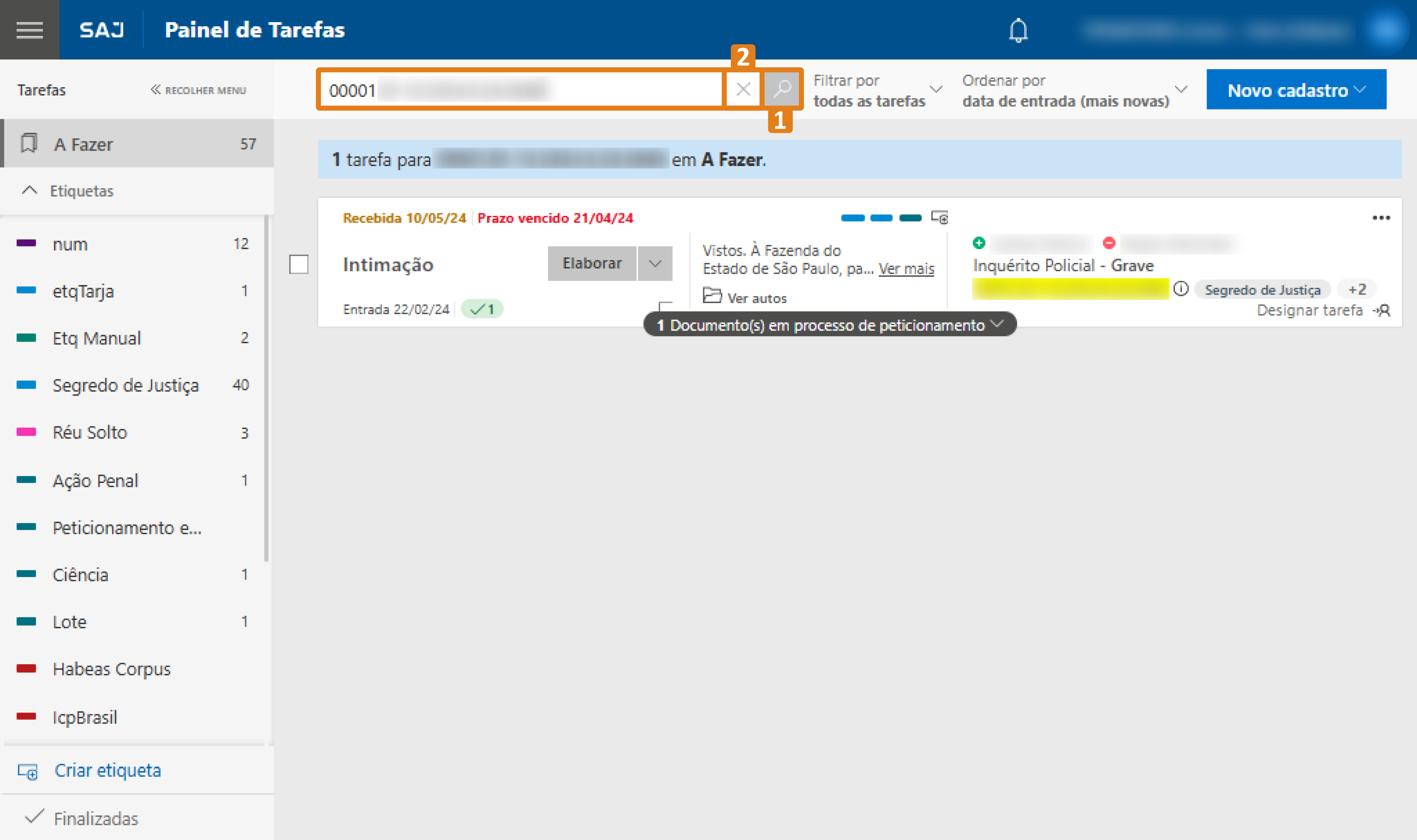Viewport: 1417px width, 840px height.
Task: Collapse the Etiquetas section
Action: [30, 191]
